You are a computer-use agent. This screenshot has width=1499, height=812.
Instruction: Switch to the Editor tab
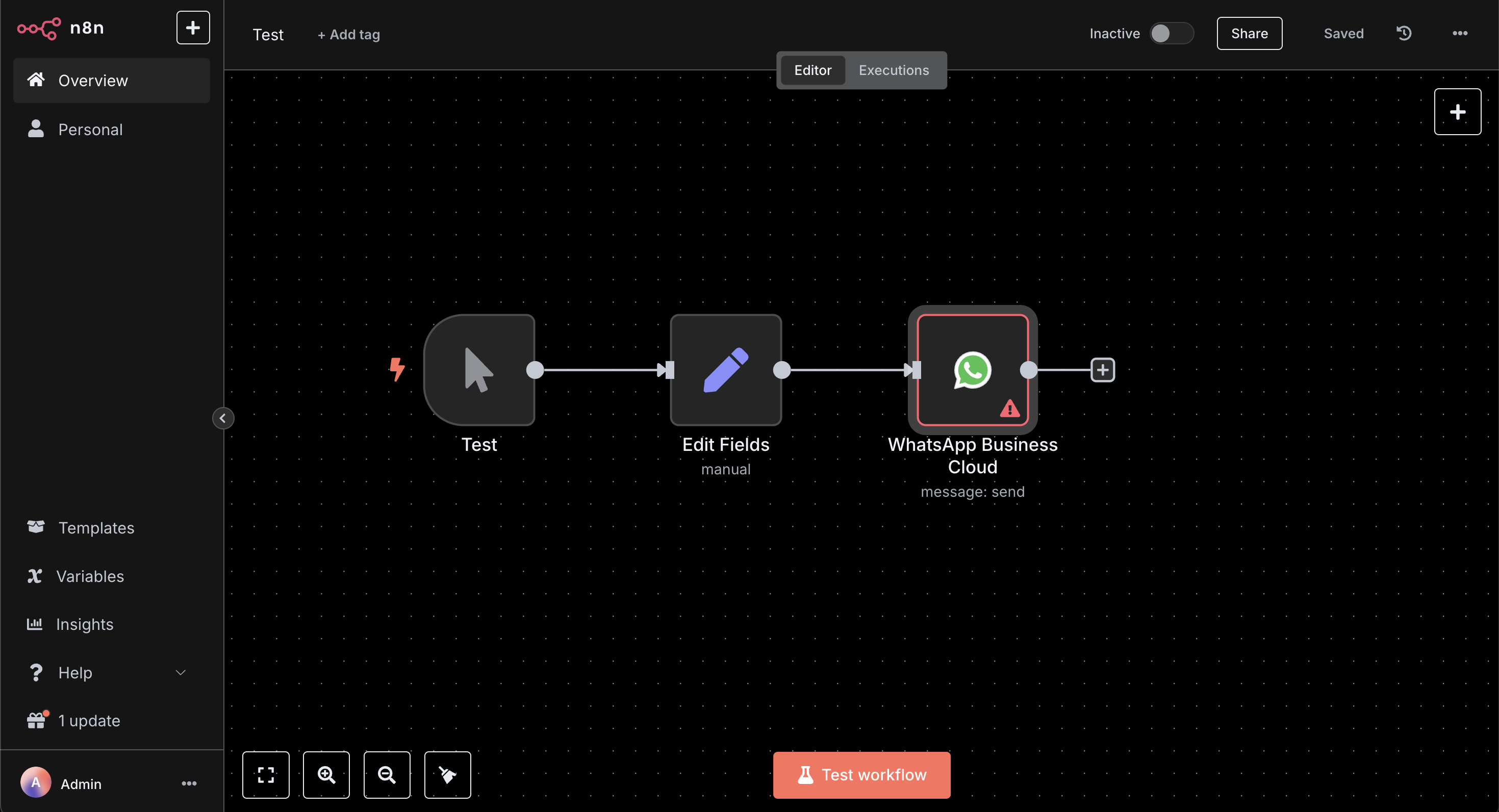click(x=812, y=70)
